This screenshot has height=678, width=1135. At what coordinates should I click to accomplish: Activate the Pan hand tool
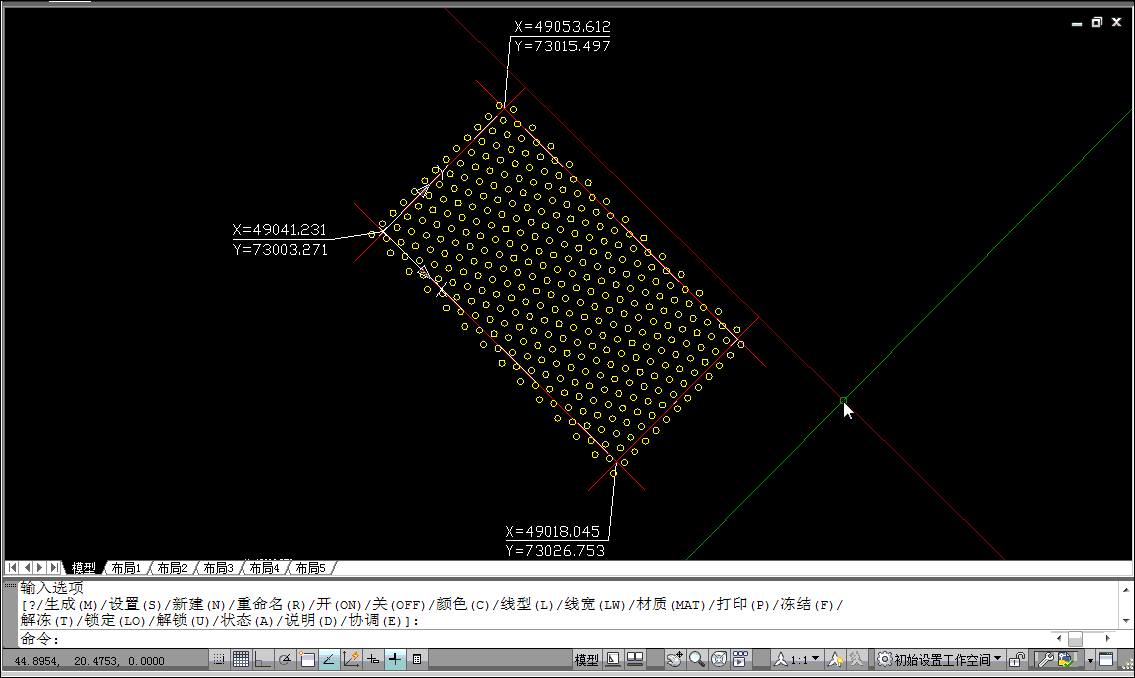675,659
